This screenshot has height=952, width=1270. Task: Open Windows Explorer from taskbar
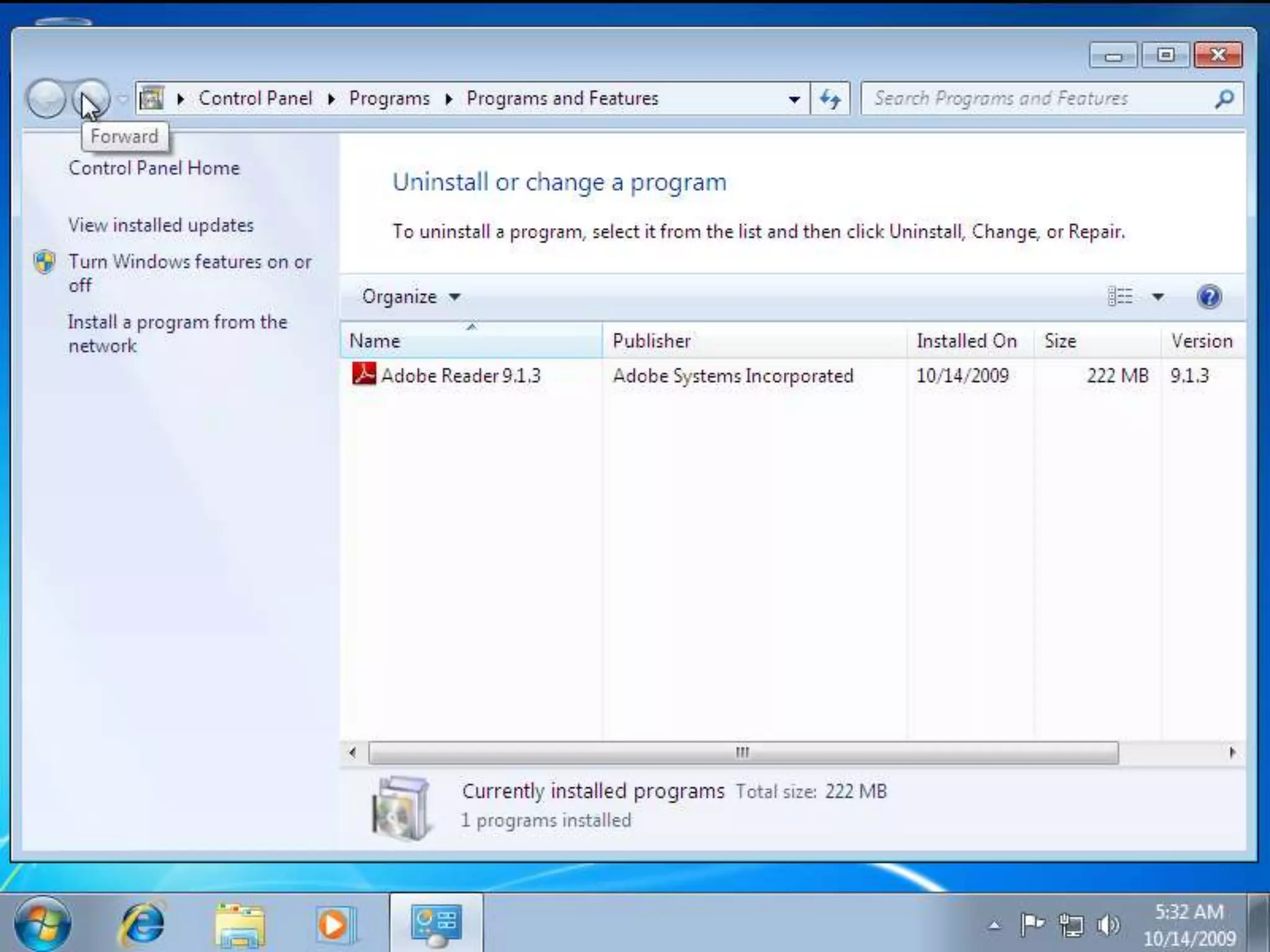pos(239,924)
